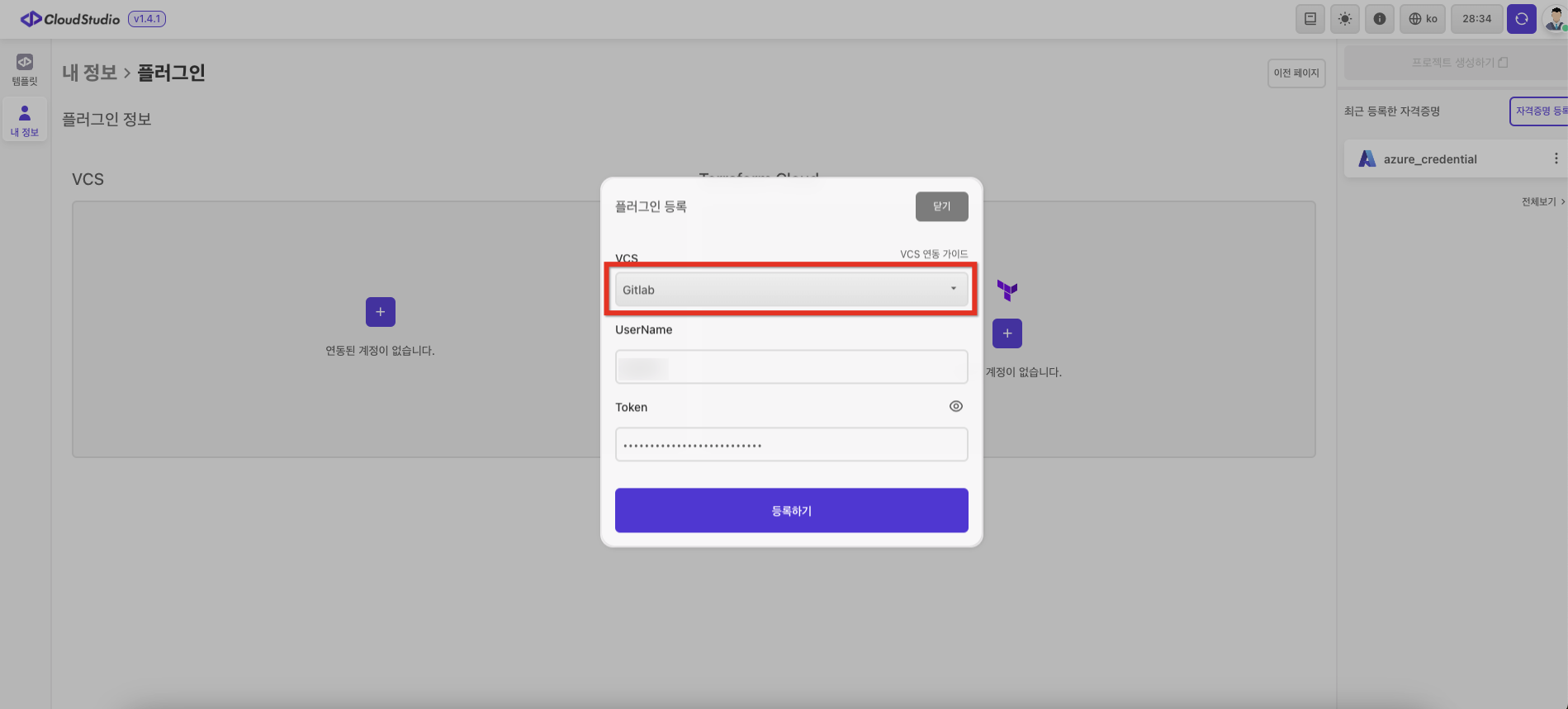Focus the Token password field
This screenshot has height=709, width=1568.
point(791,445)
